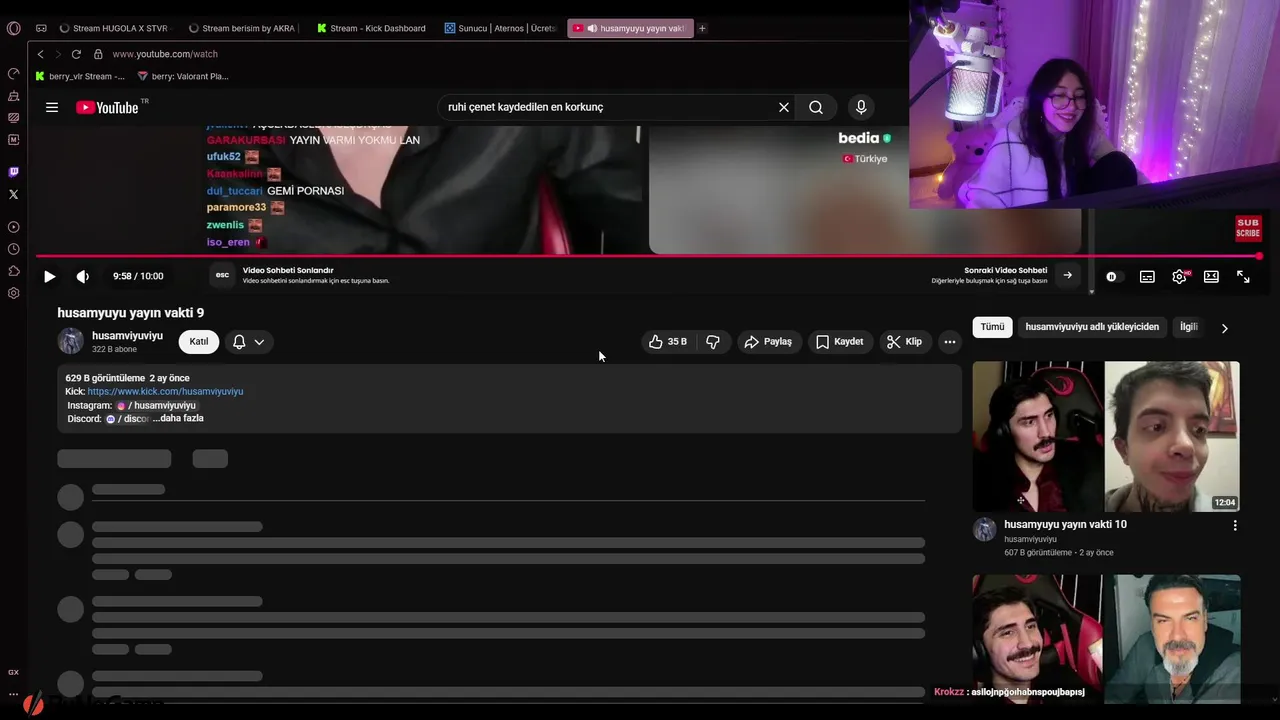Select the Tümü filter chip
Screen dimensions: 1280x720
[992, 327]
